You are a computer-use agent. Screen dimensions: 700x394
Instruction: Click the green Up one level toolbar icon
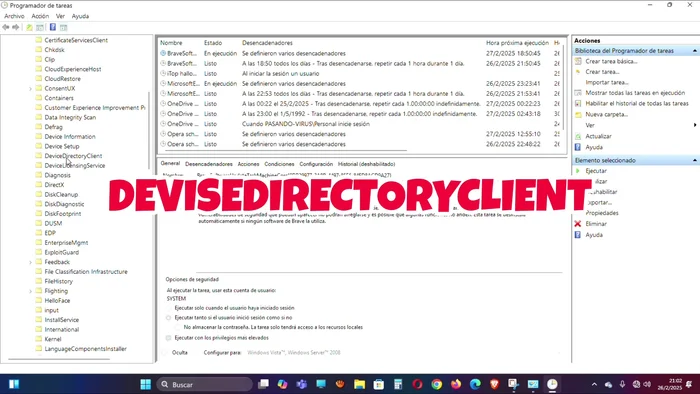(29, 27)
